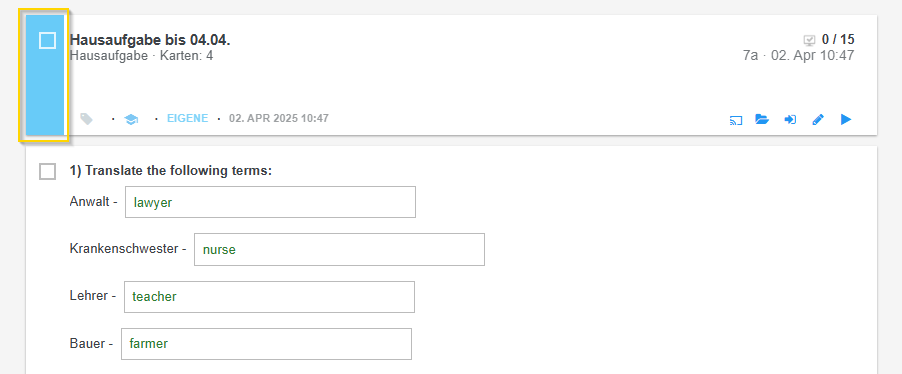Edit homework with the pencil icon

coord(818,120)
